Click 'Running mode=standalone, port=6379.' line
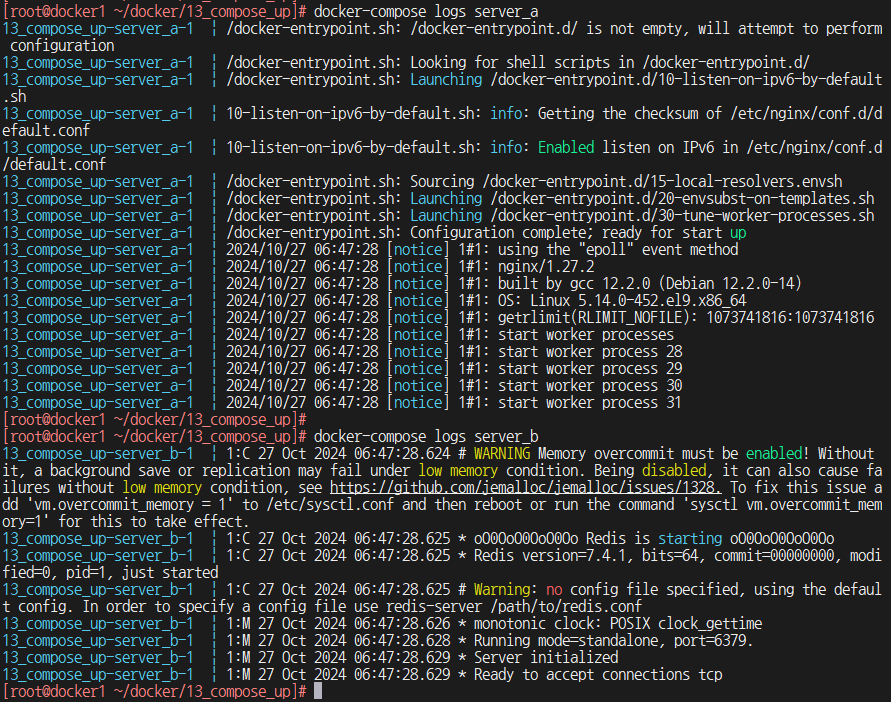This screenshot has width=891, height=702. pos(614,641)
